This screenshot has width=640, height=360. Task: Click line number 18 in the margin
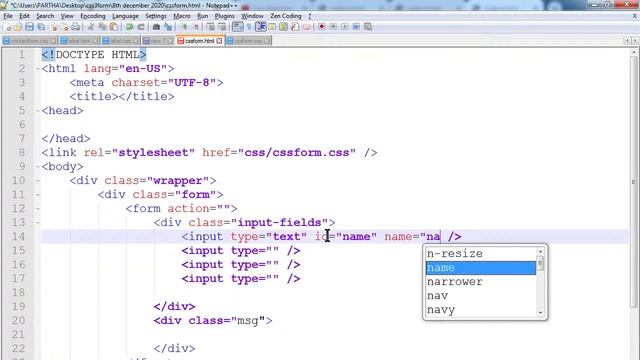[18, 292]
